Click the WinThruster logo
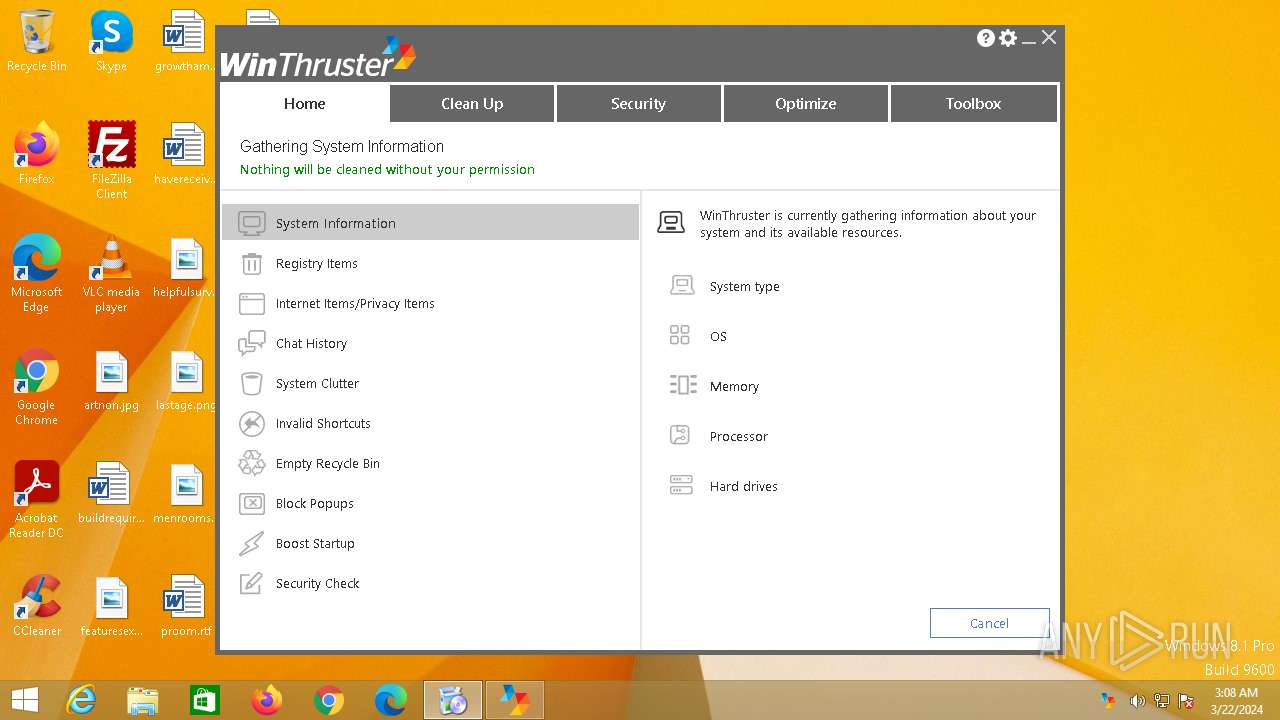 pos(318,59)
